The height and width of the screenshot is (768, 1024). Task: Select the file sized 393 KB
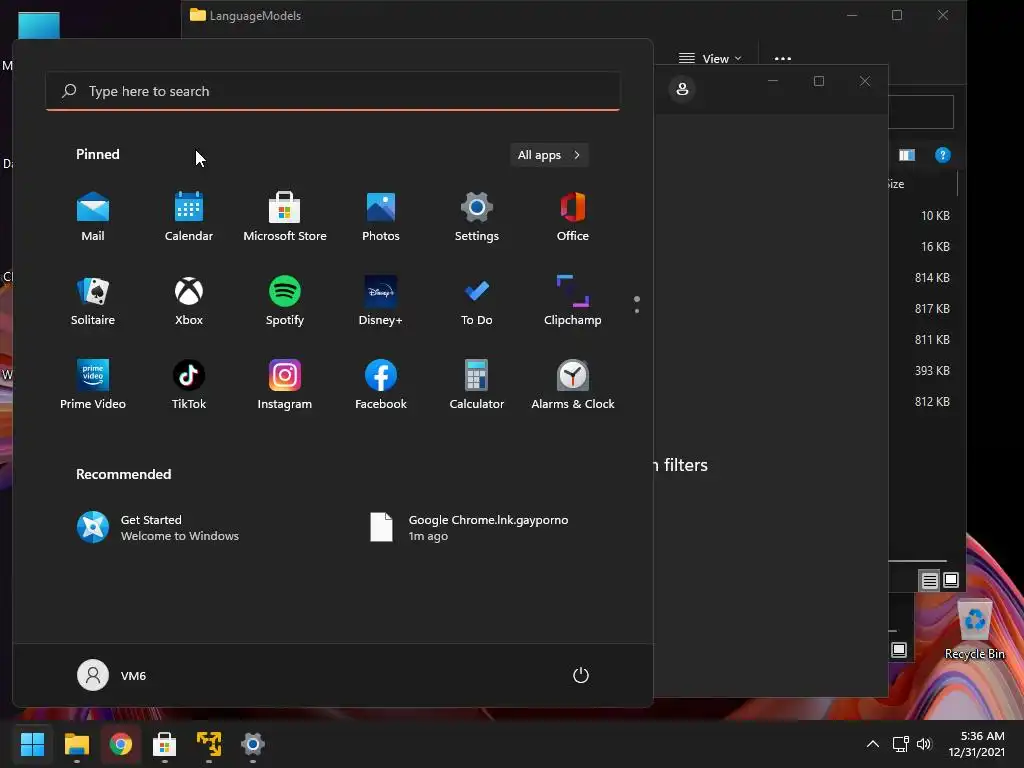click(x=932, y=370)
